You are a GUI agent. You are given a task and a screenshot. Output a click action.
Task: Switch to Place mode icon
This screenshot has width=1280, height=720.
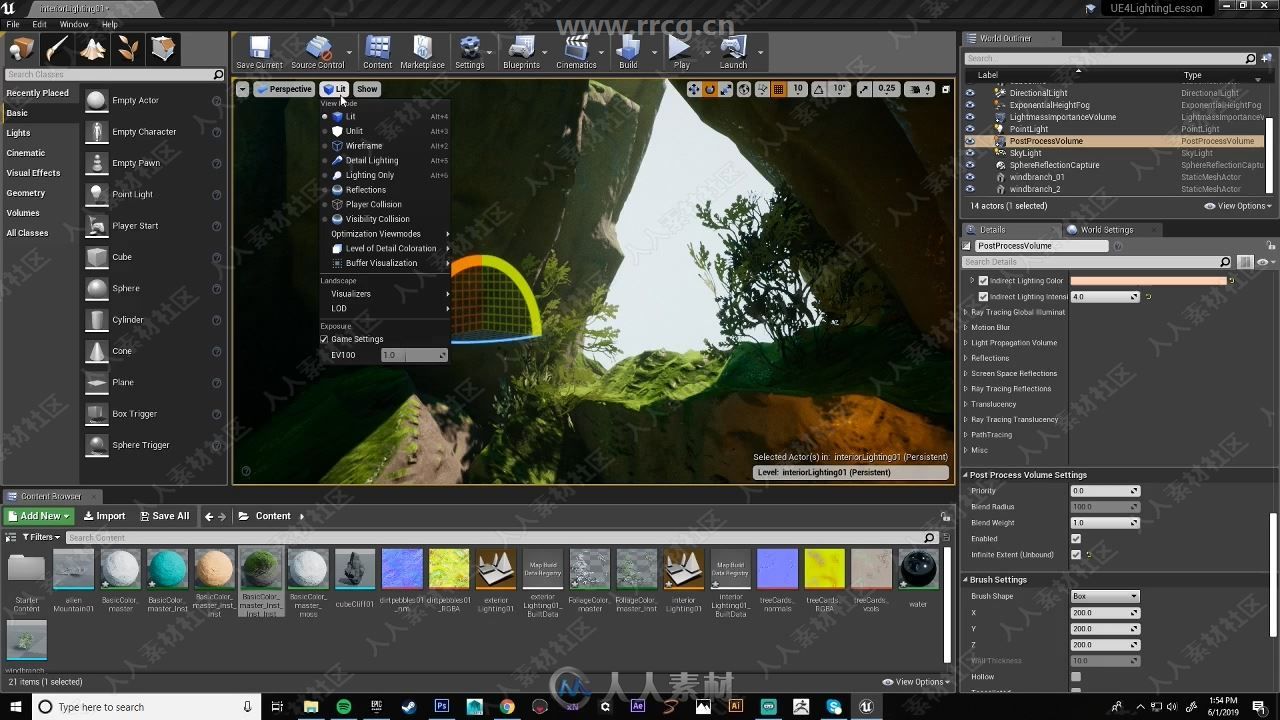(x=21, y=49)
